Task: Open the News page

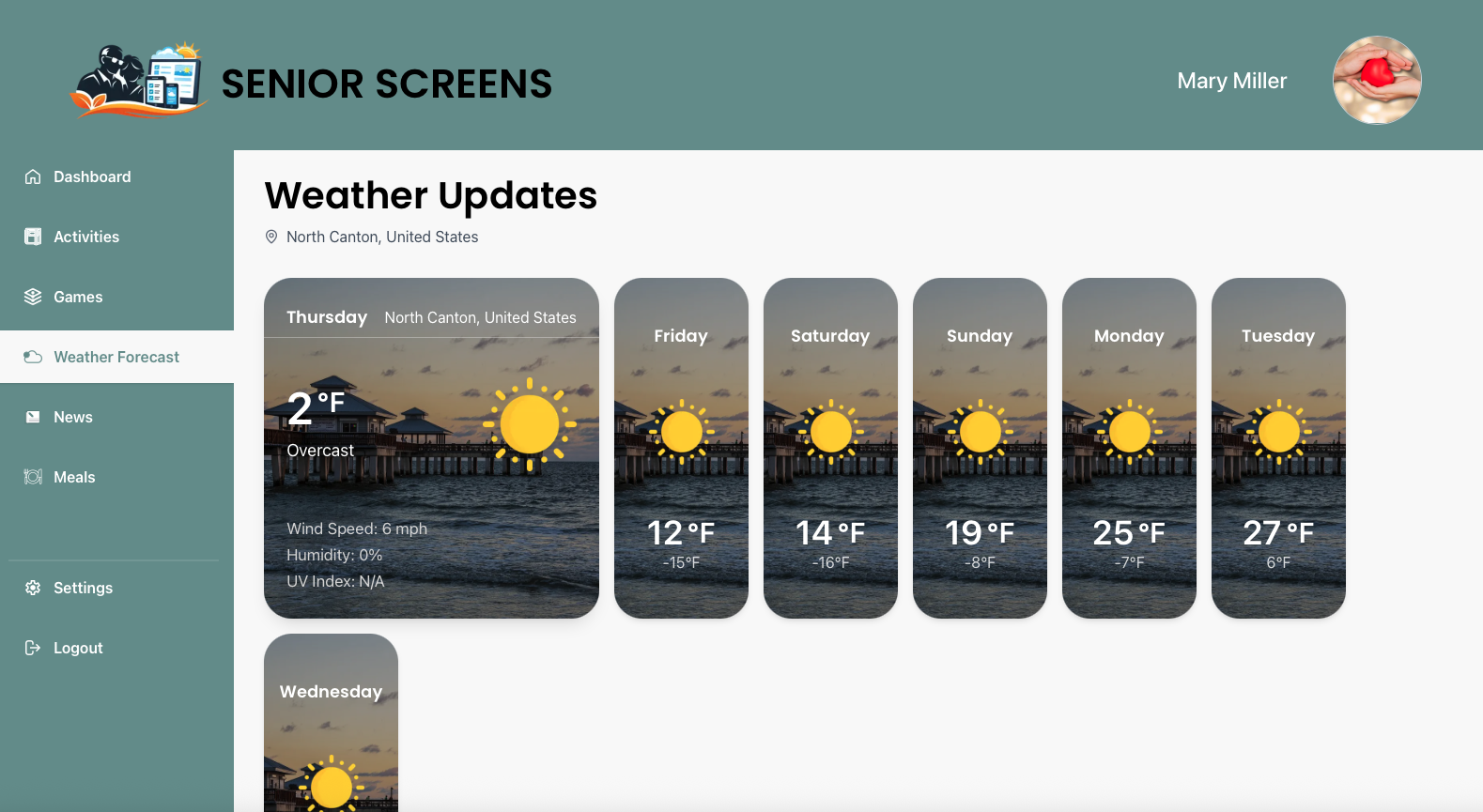Action: 116,417
